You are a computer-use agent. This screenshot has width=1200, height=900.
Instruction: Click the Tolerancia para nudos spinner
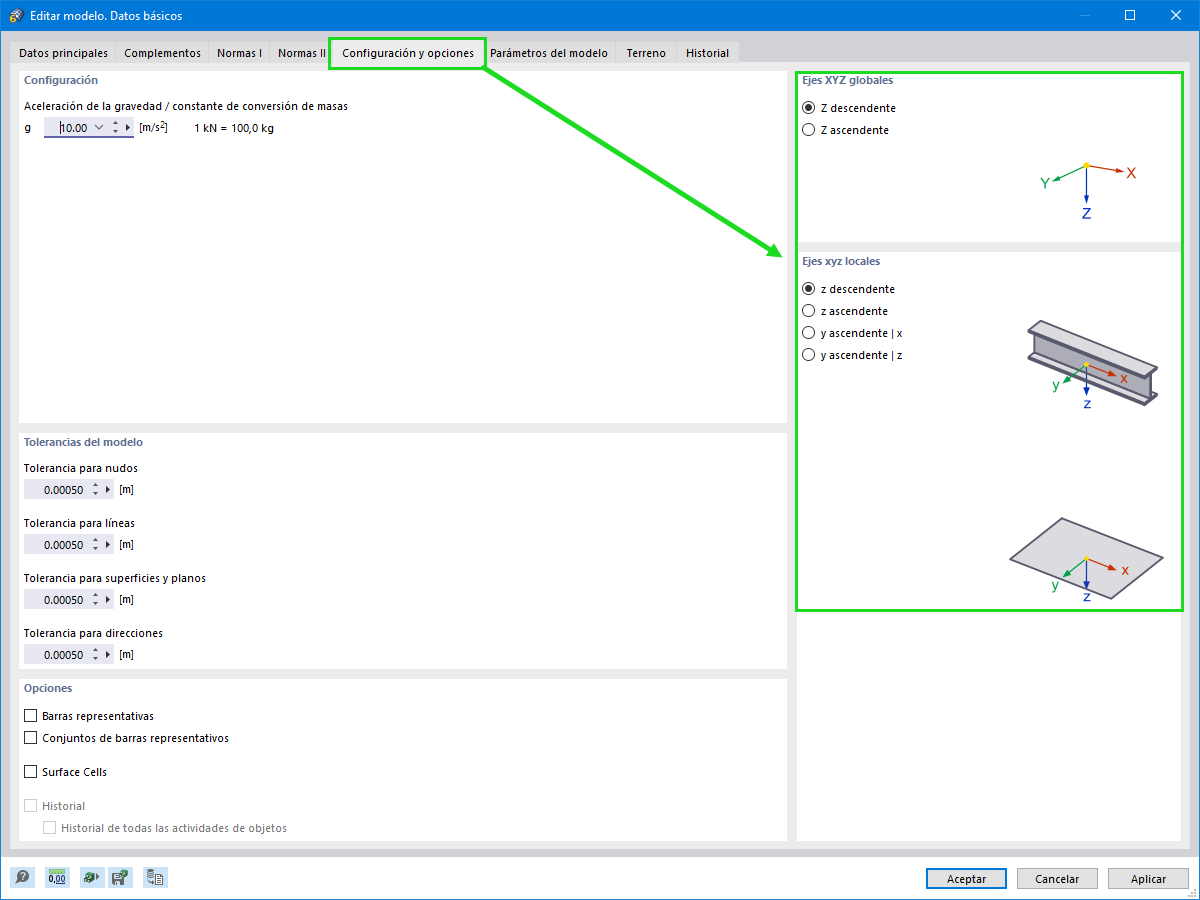(x=96, y=490)
